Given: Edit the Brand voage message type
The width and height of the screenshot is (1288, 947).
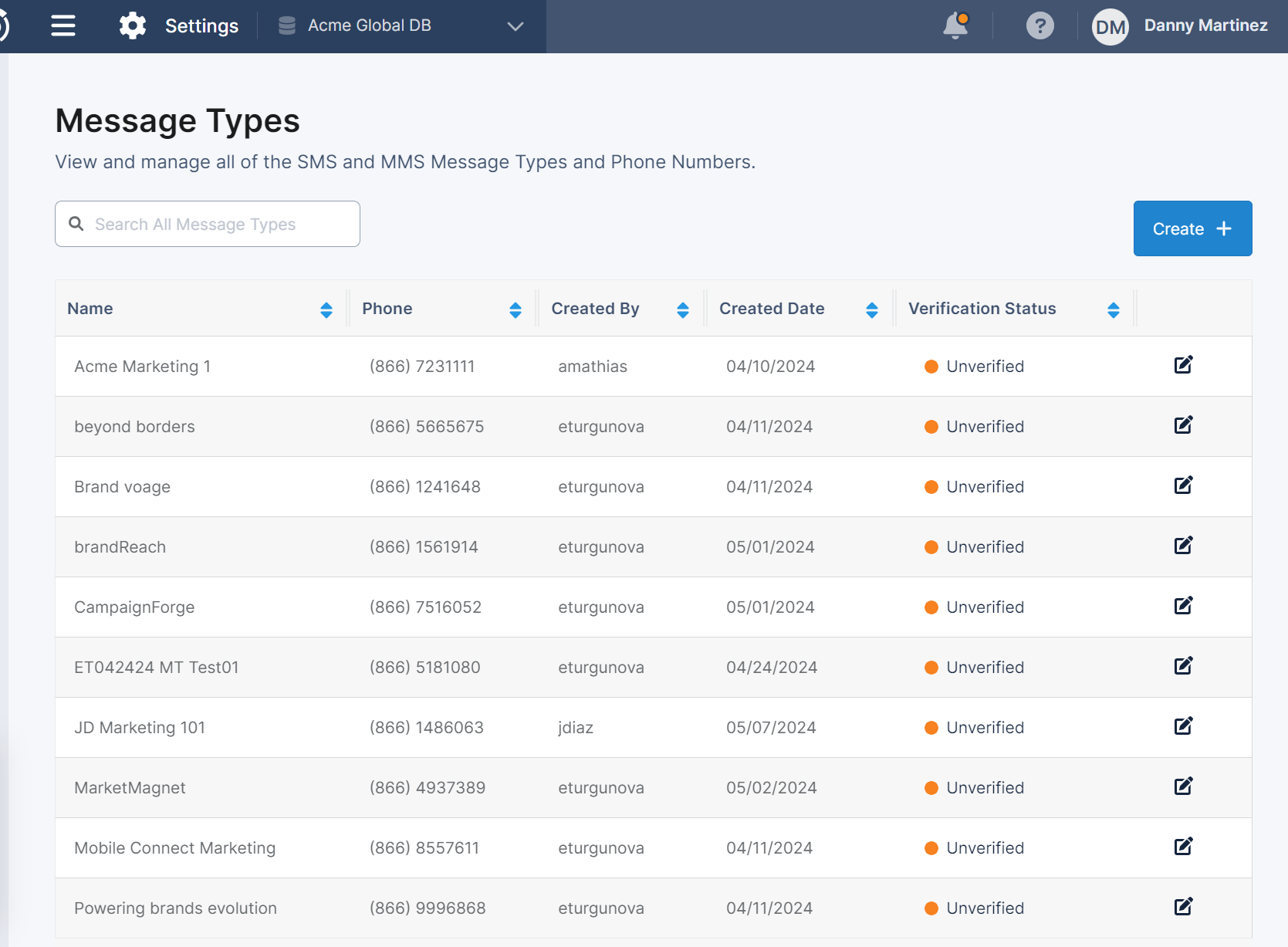Looking at the screenshot, I should pos(1183,485).
